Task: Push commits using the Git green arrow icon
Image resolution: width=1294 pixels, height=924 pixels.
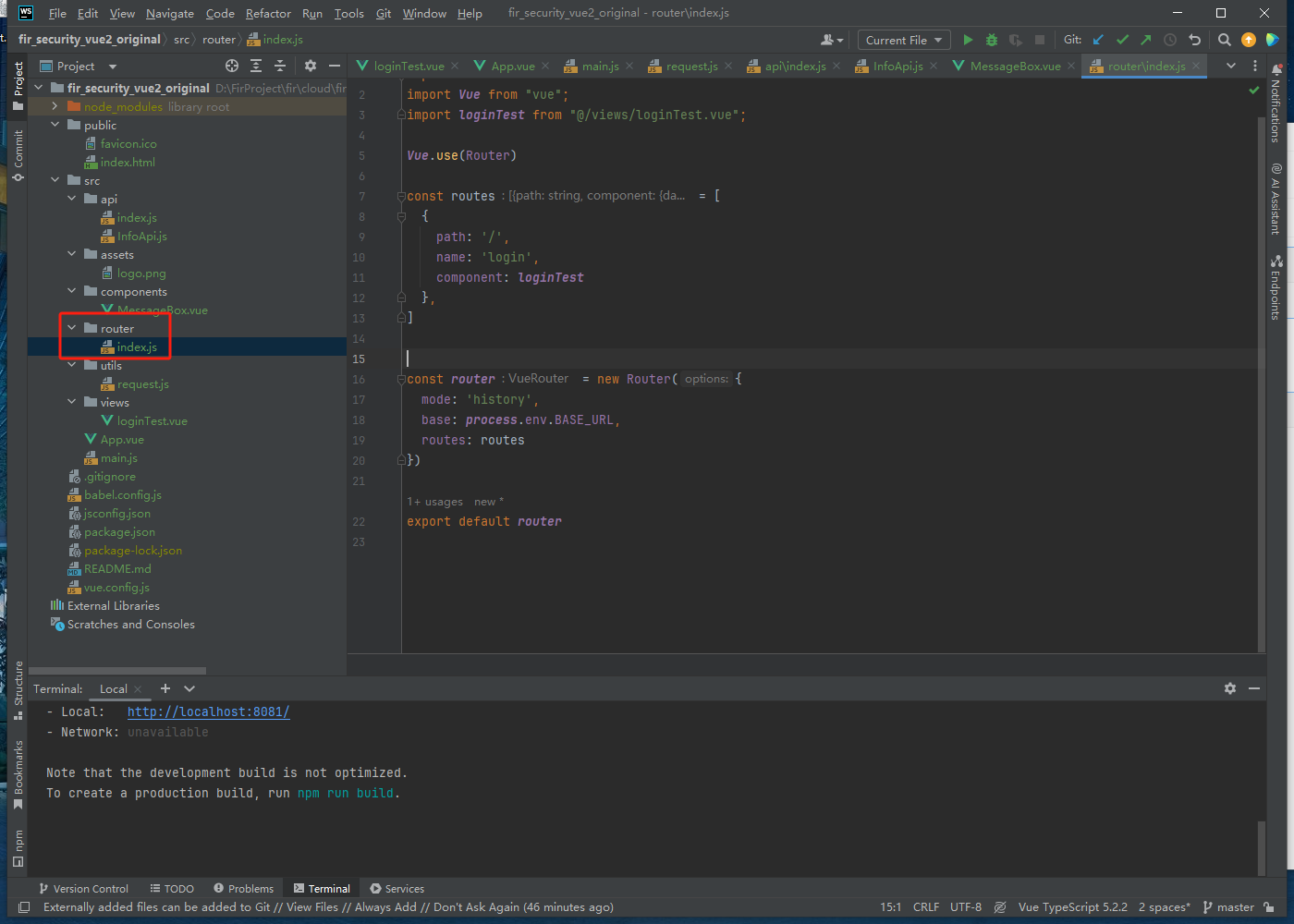Action: click(x=1146, y=40)
